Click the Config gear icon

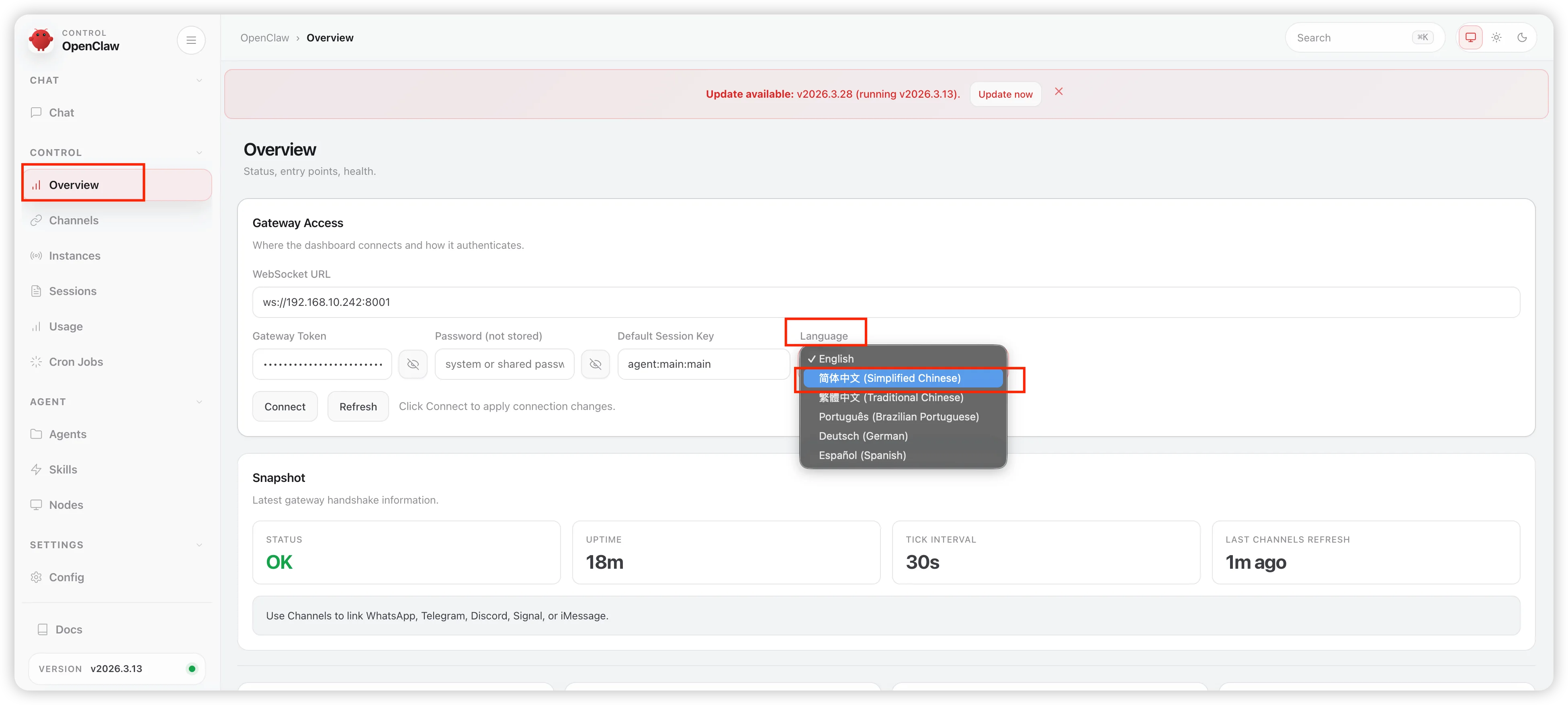point(37,577)
